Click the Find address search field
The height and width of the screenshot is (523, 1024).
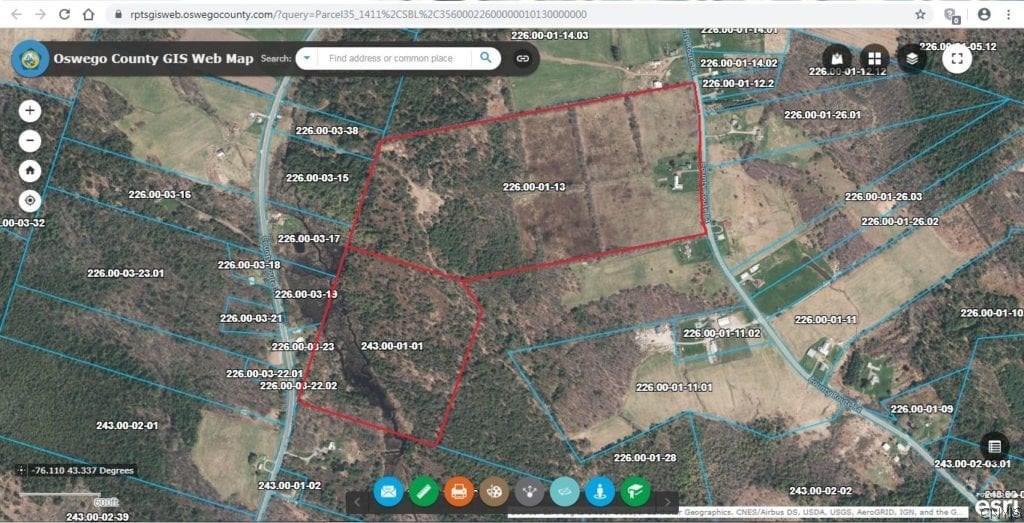click(395, 58)
